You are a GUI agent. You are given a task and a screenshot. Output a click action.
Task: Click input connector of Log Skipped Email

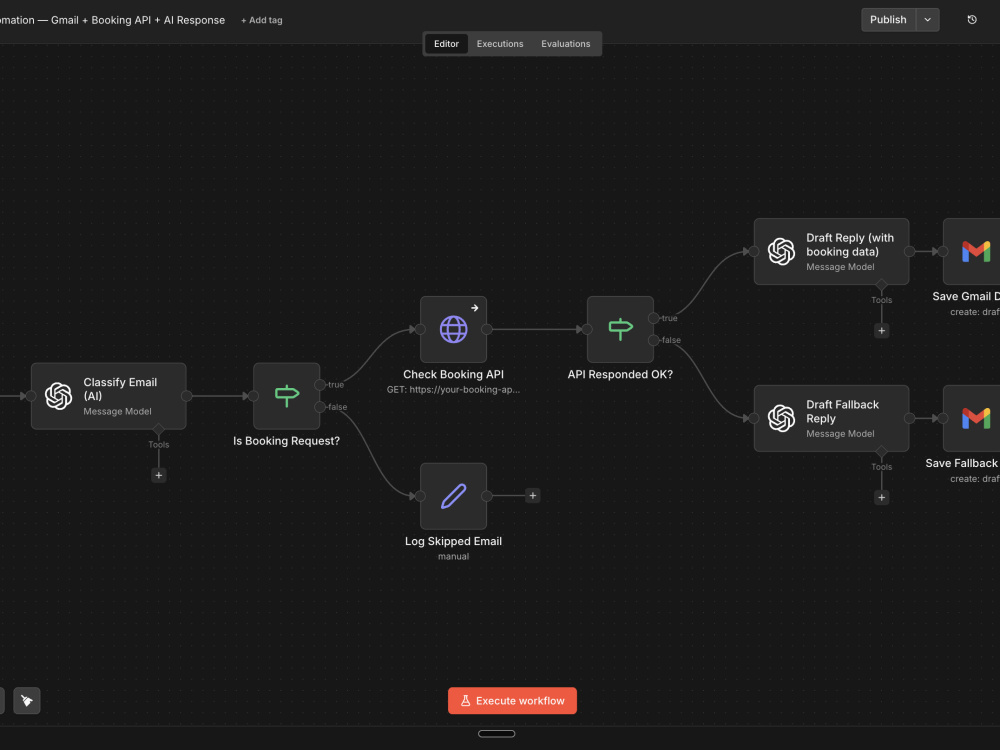click(420, 496)
